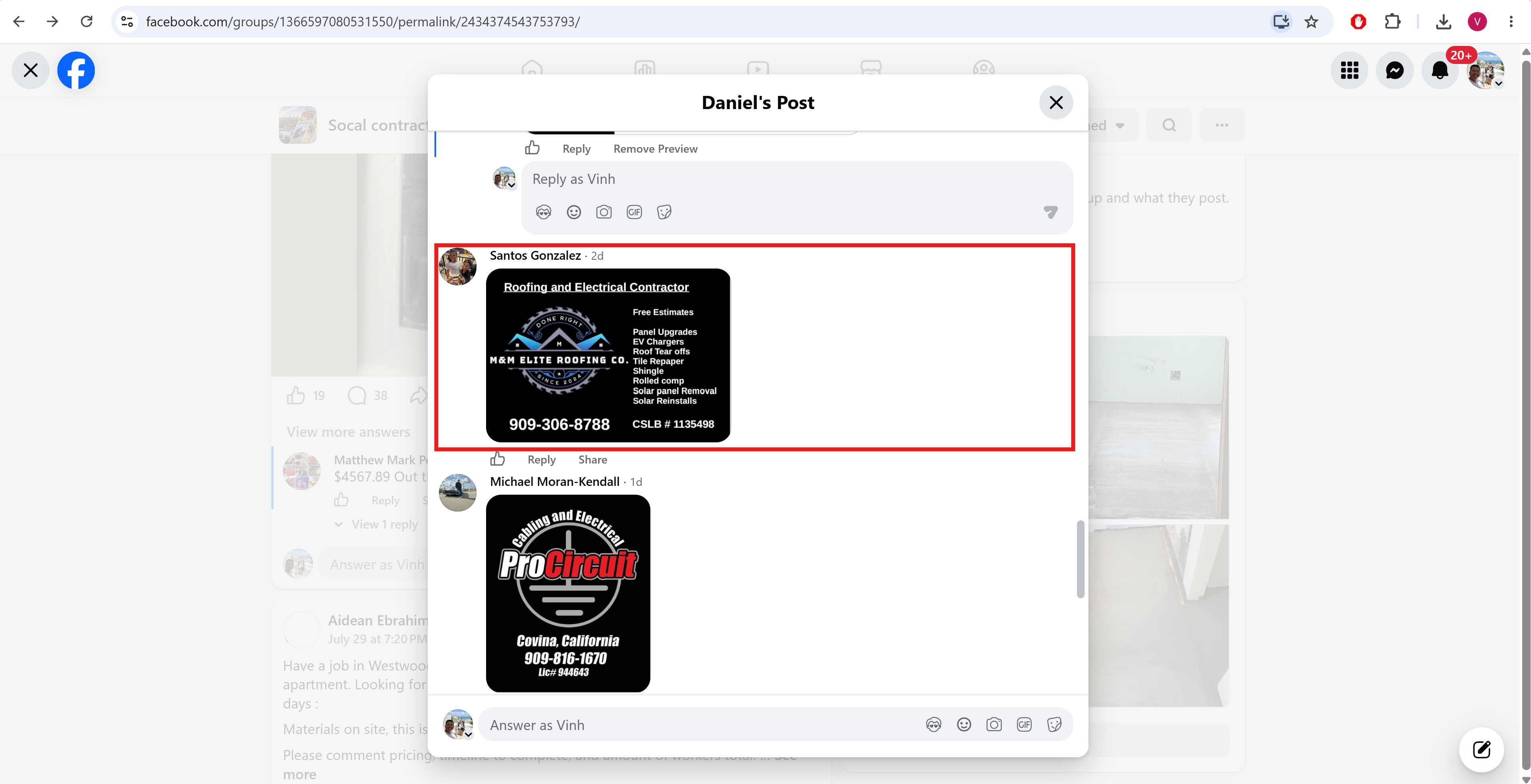The image size is (1531, 784).
Task: Click View more answers
Action: (x=348, y=432)
